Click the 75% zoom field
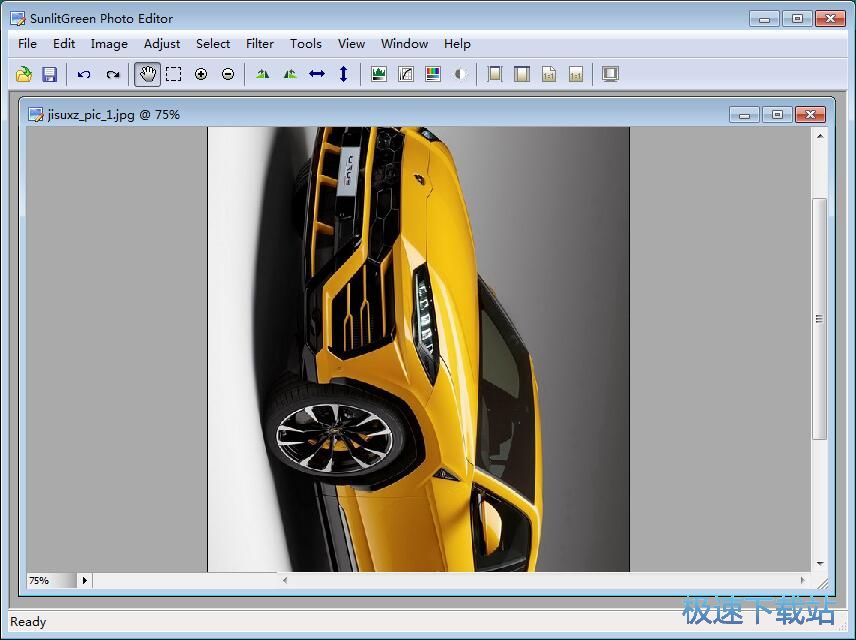This screenshot has height=640, width=856. pyautogui.click(x=52, y=580)
